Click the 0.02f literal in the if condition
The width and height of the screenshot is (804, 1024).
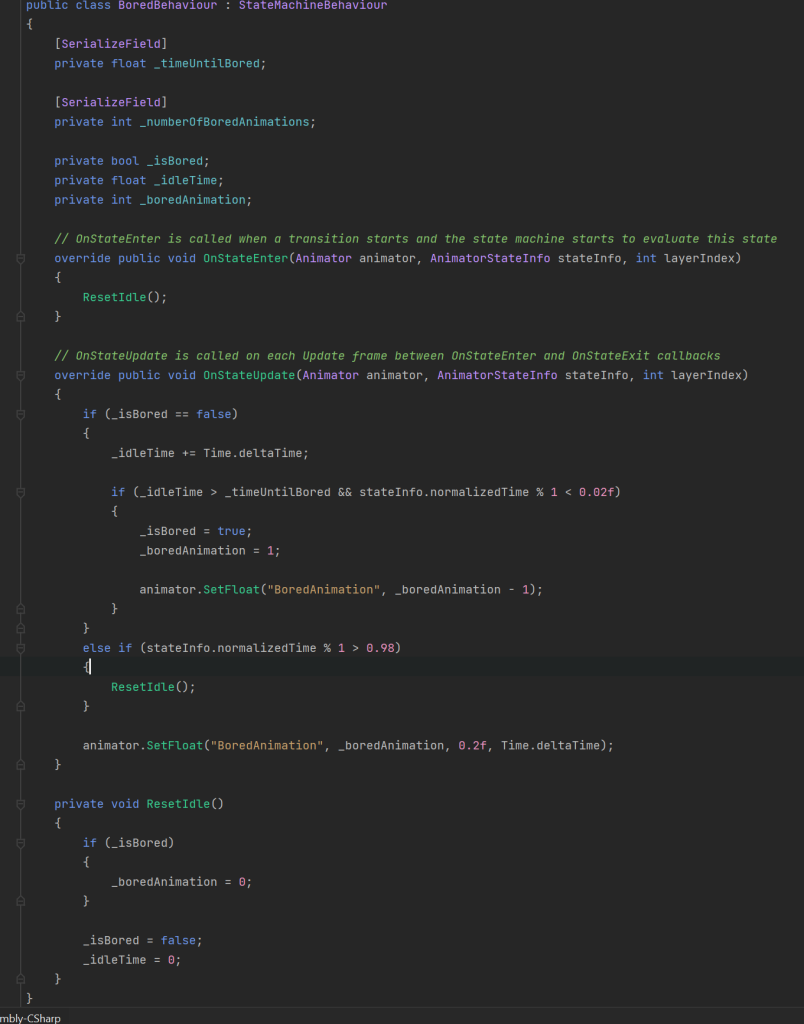tap(597, 492)
